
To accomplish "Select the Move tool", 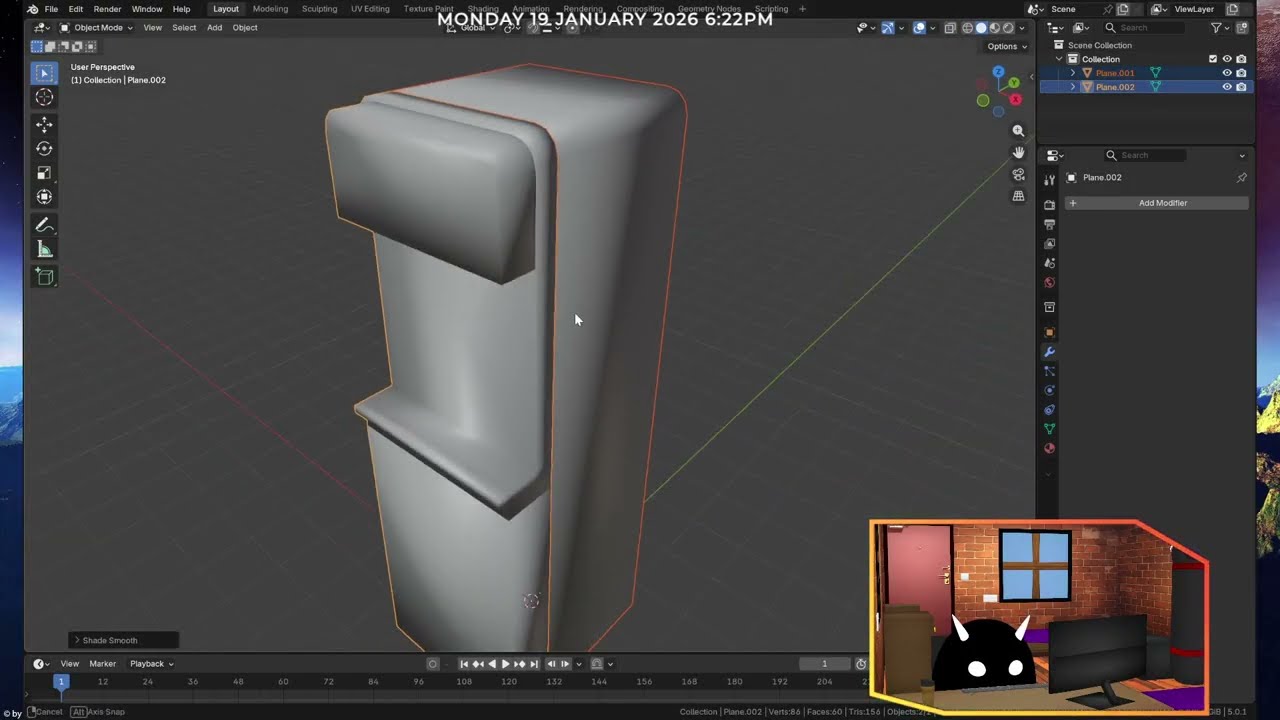I will click(44, 124).
